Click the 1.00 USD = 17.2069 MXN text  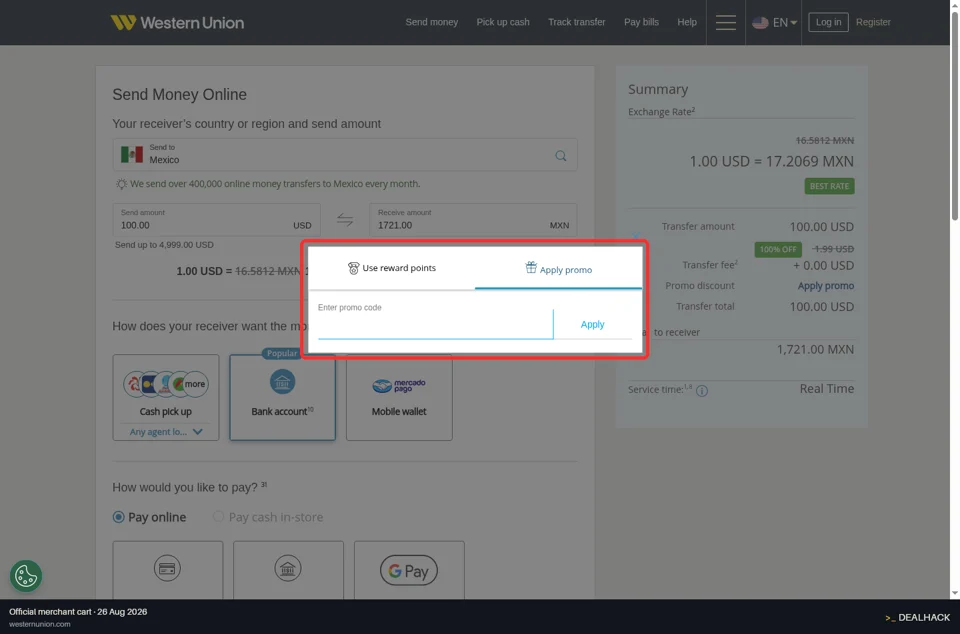(771, 162)
